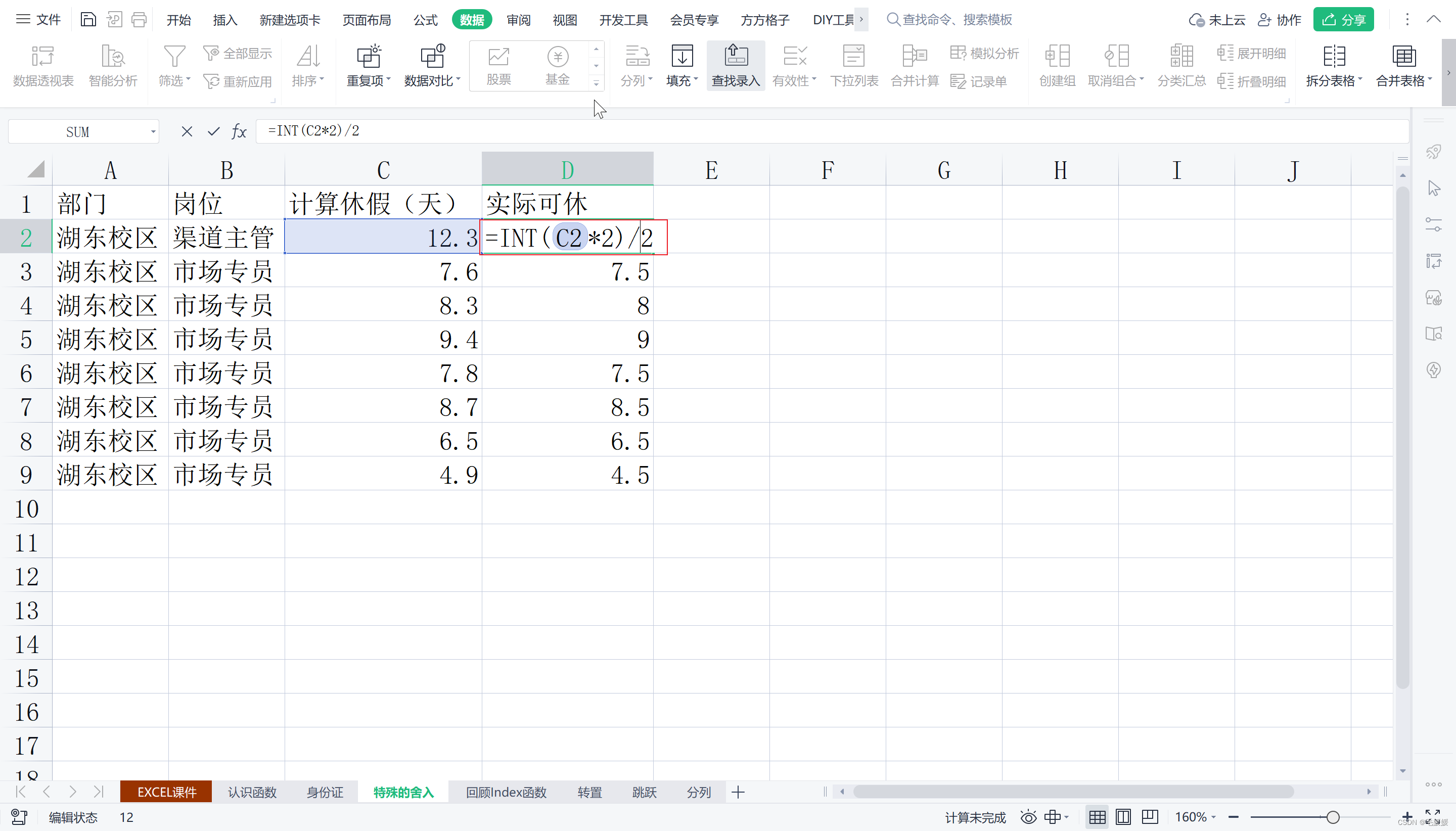Confirm formula with the checkmark button
This screenshot has width=1456, height=831.
click(x=213, y=132)
